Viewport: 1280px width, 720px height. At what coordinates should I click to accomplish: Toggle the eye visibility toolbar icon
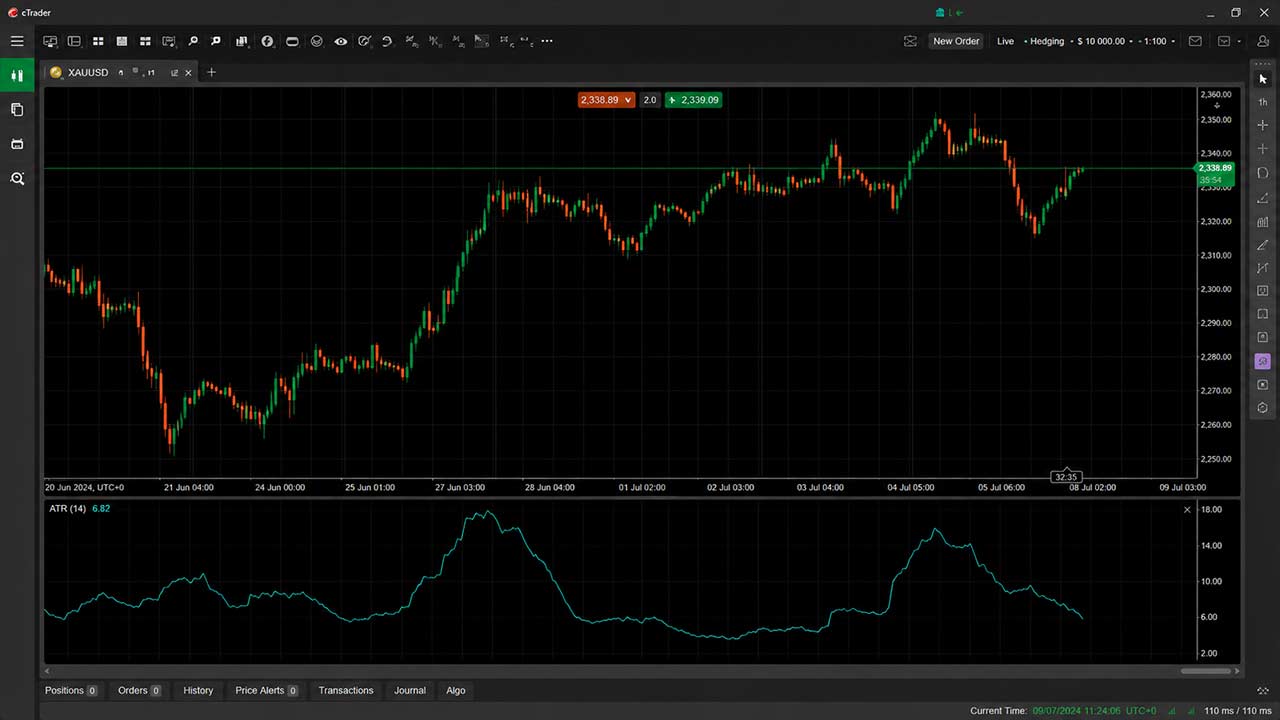[x=341, y=41]
